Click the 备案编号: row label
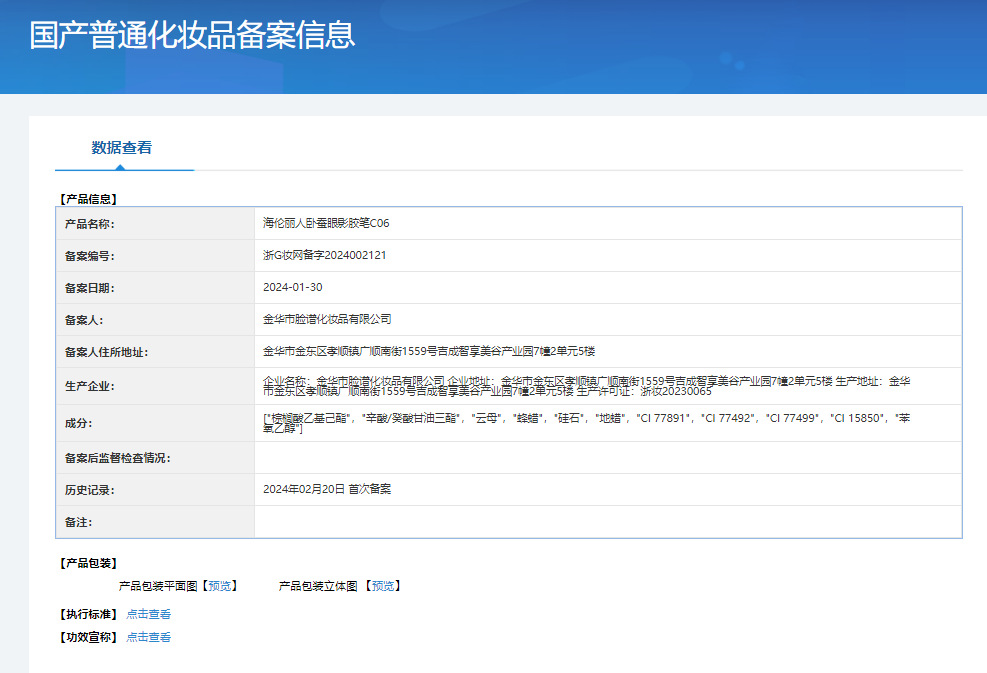 tap(89, 256)
